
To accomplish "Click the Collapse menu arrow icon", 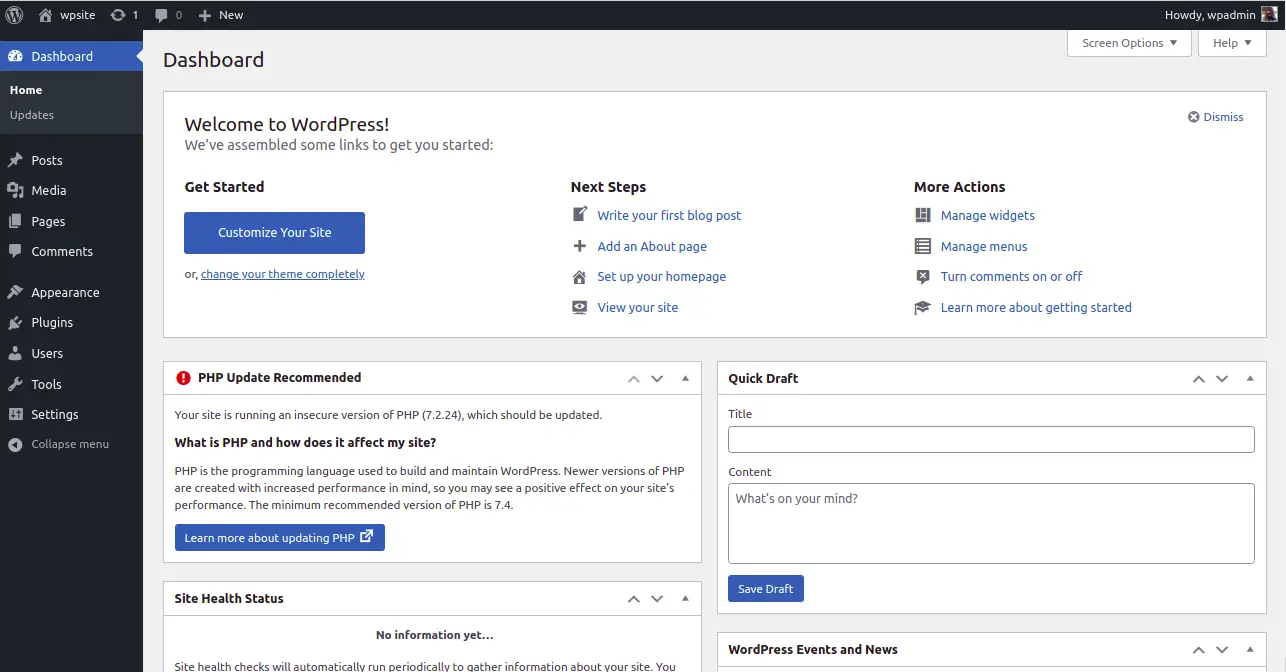I will point(15,444).
